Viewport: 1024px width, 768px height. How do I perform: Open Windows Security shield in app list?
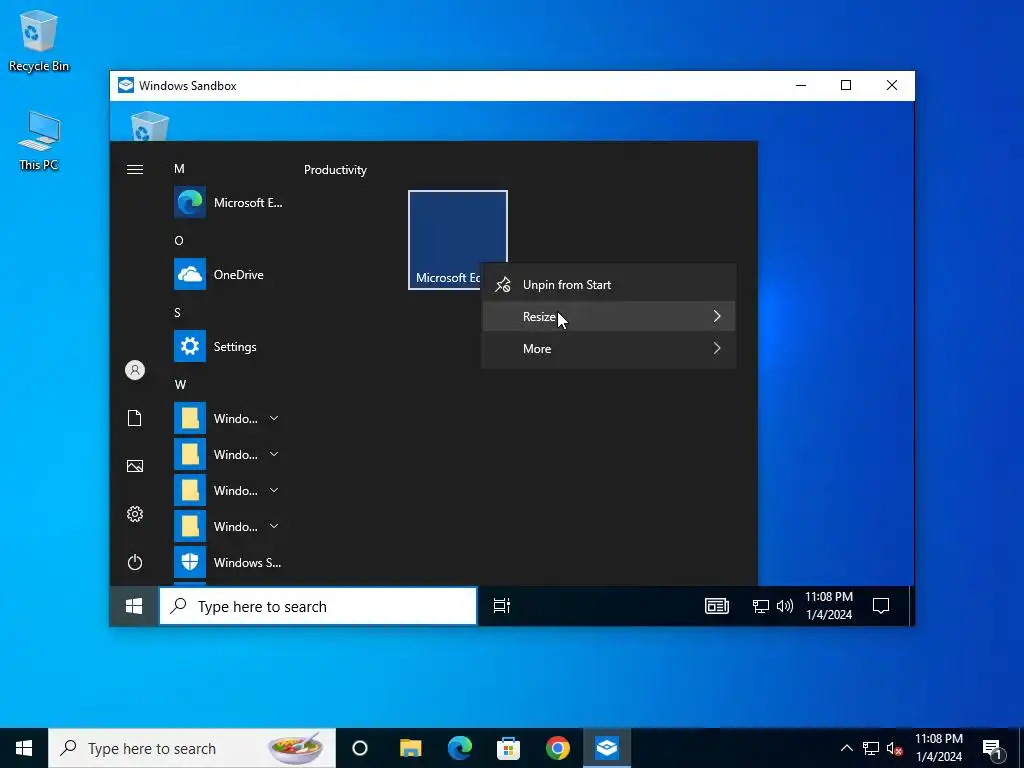click(x=228, y=562)
